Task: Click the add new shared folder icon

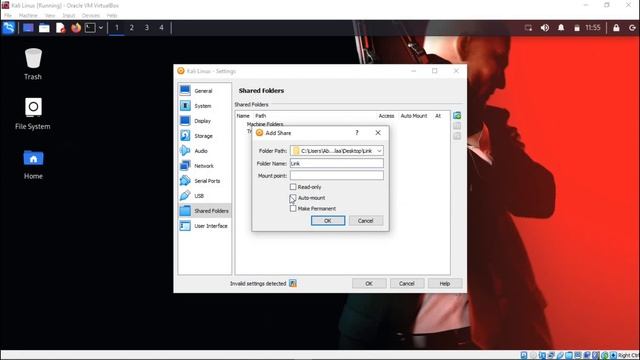Action: tap(457, 116)
